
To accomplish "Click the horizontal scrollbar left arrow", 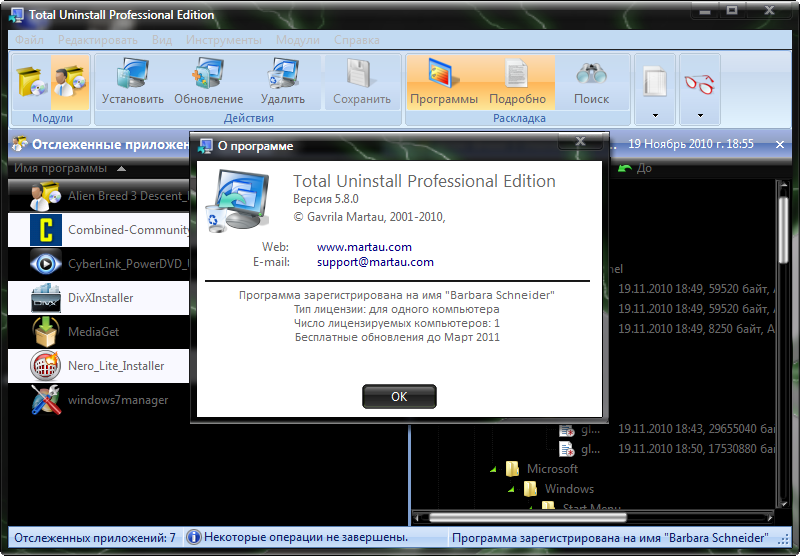I will coord(417,518).
